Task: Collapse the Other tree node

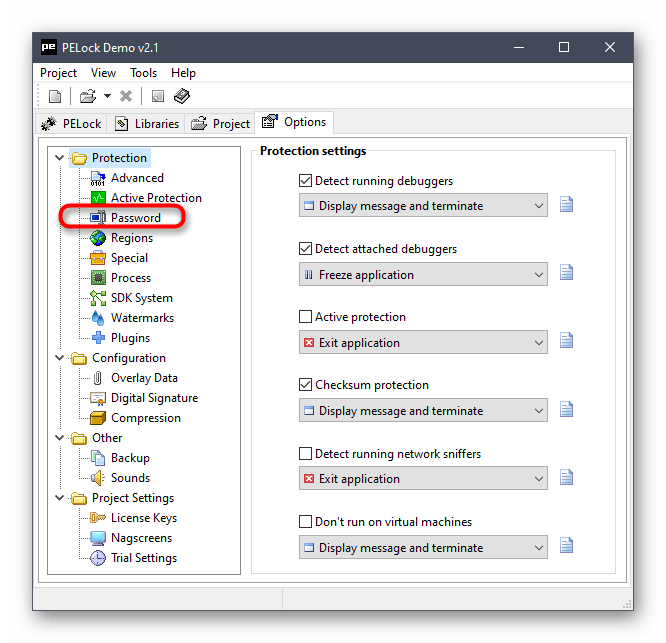Action: [59, 437]
